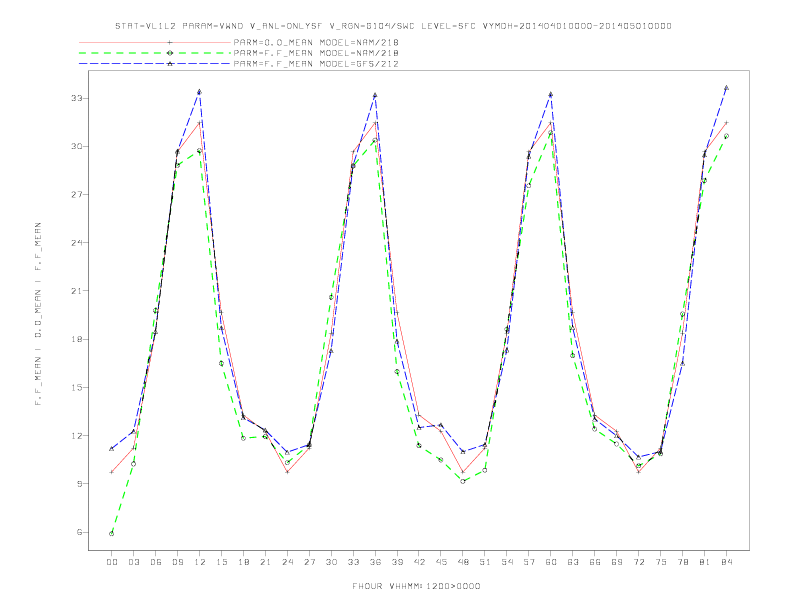Click blue GFS triangle marker at hour 00
Viewport: 792px width, 612px height.
[112, 448]
